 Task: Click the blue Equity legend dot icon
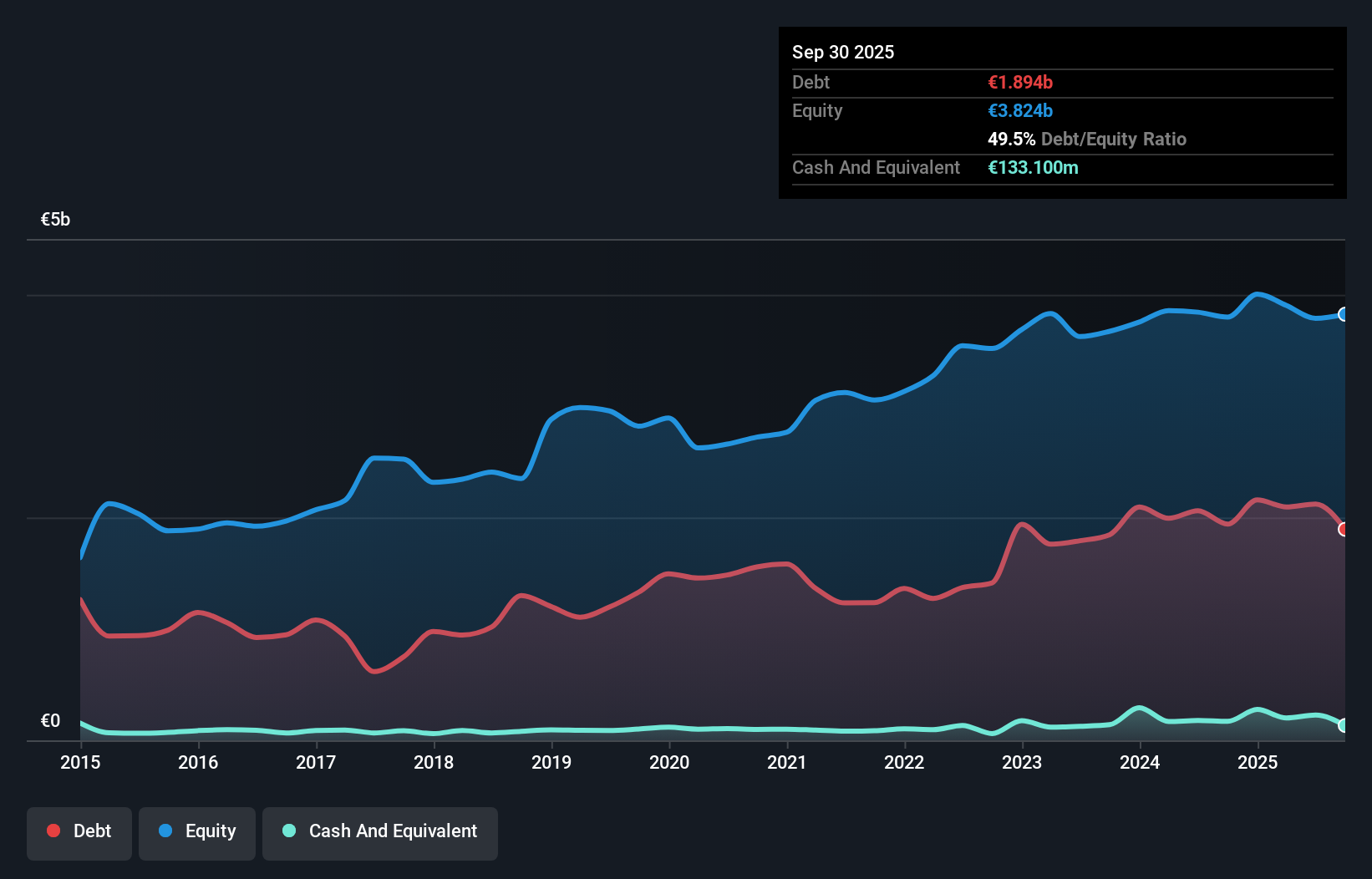point(166,831)
